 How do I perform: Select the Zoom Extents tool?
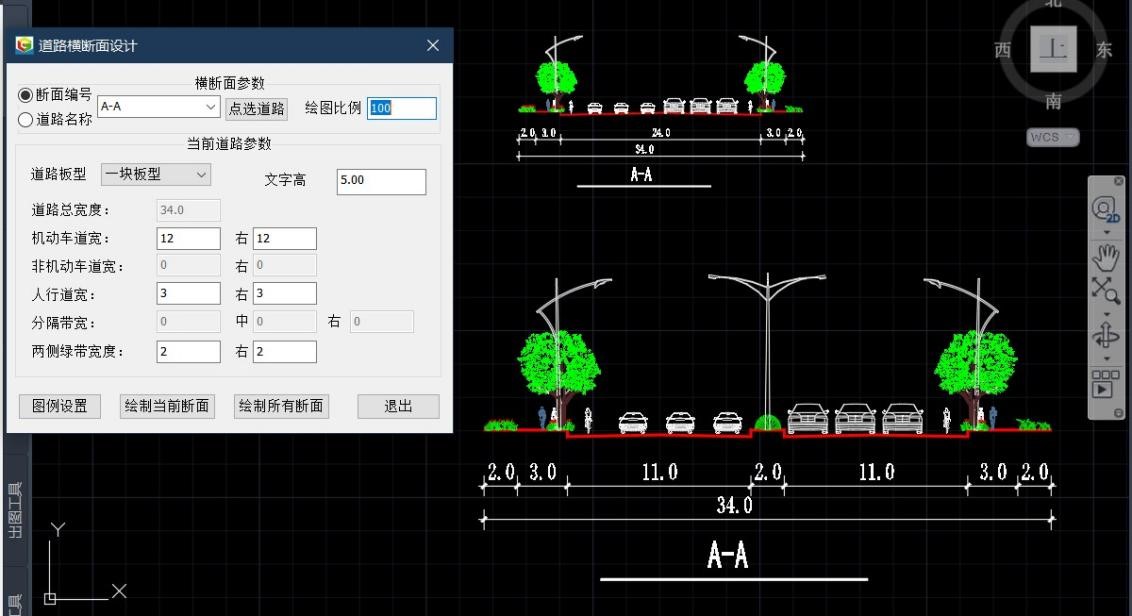pyautogui.click(x=1106, y=290)
